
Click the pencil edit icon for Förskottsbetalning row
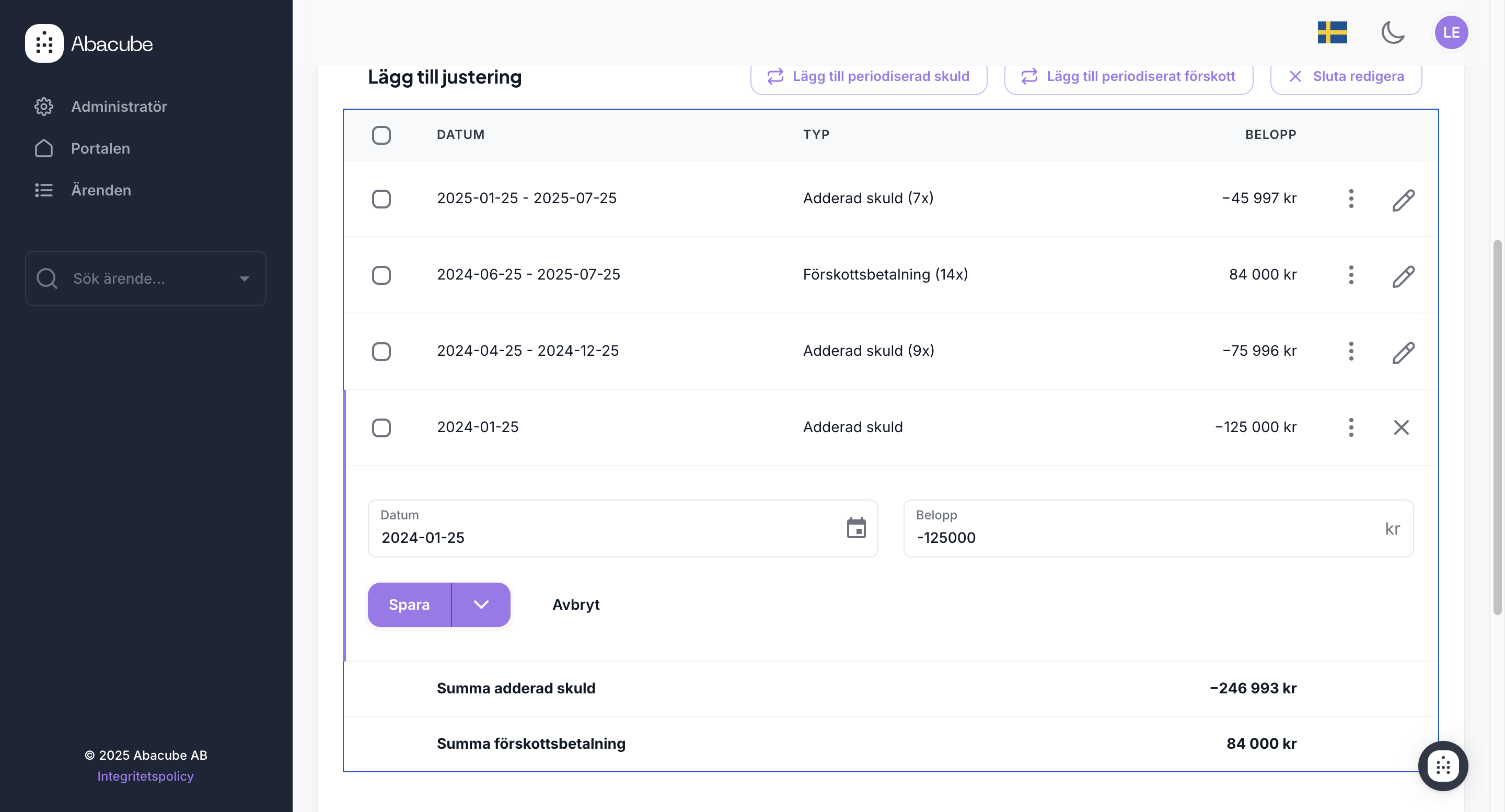click(x=1403, y=276)
